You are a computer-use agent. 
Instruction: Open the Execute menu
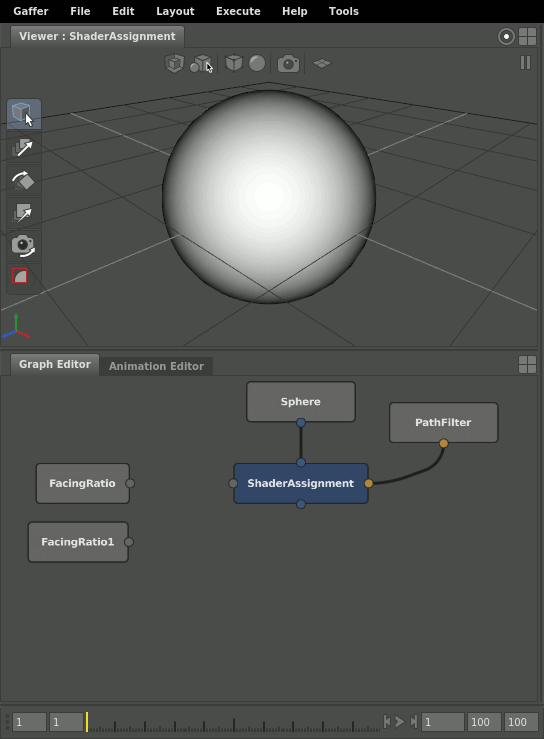(238, 11)
